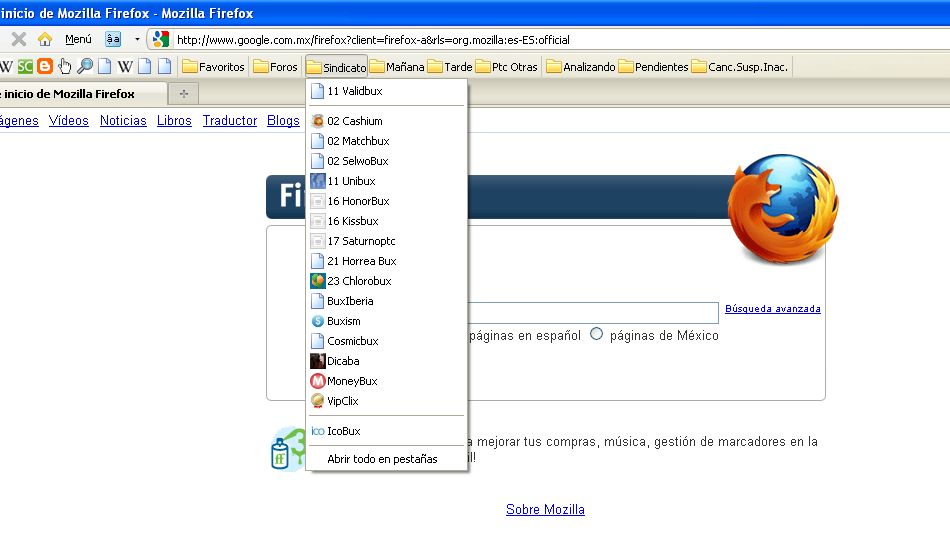Click the character encoding toolbar icon

(113, 39)
